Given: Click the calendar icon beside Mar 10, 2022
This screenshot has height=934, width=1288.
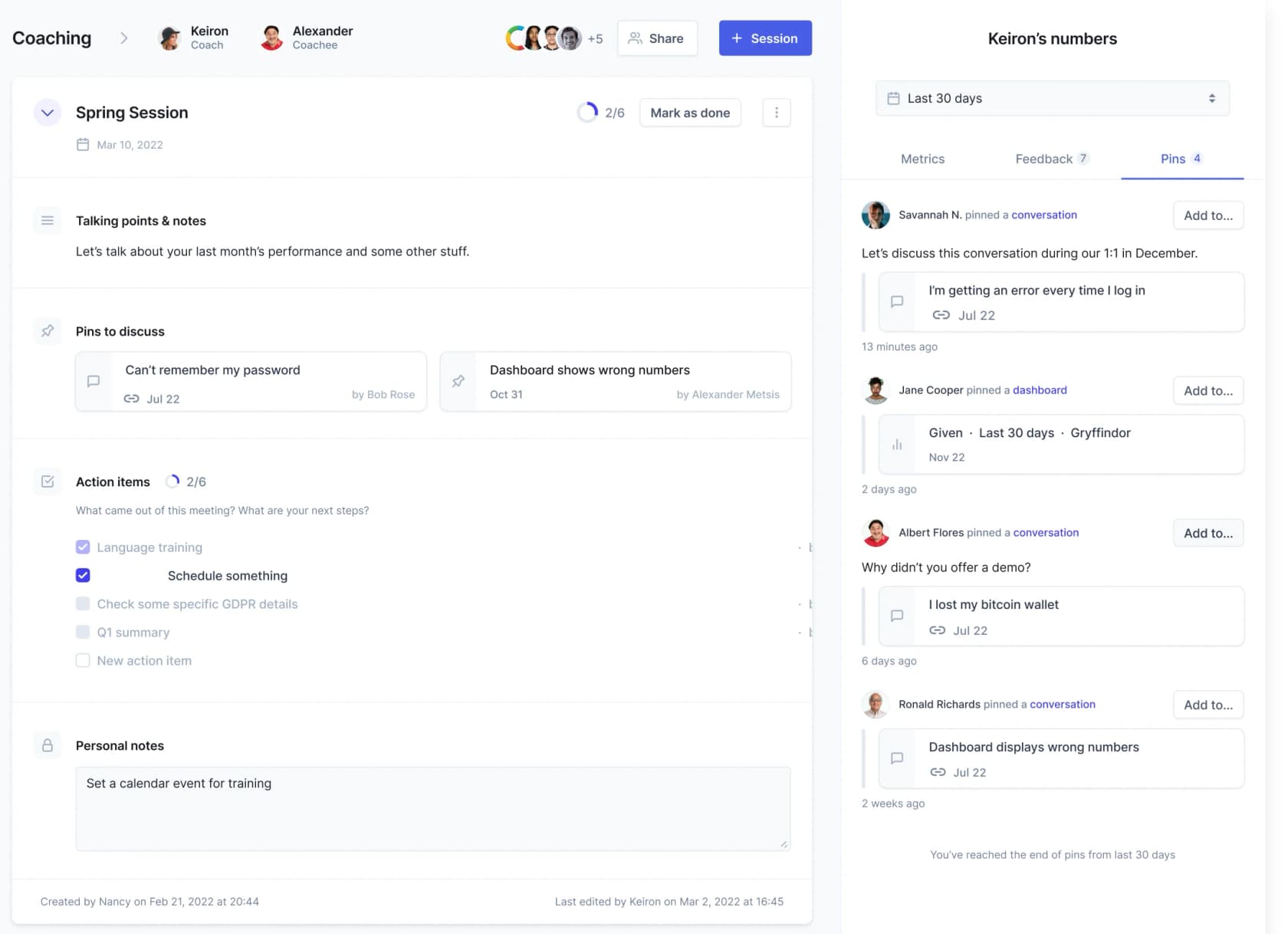Looking at the screenshot, I should point(83,144).
